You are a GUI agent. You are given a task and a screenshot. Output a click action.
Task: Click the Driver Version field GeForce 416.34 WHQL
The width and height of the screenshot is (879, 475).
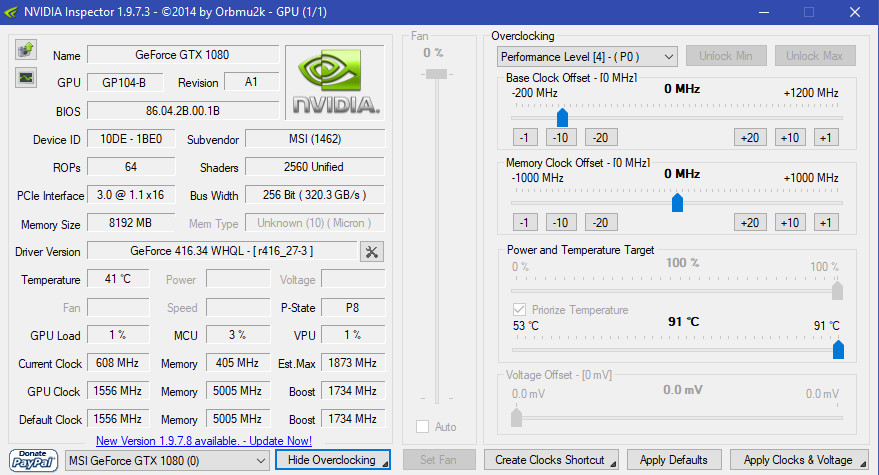coord(222,251)
